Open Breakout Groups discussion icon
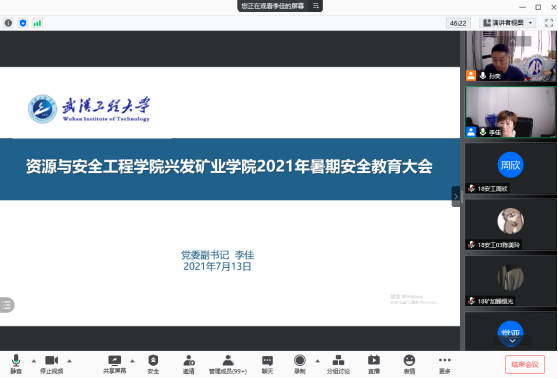The image size is (558, 379). 338,364
